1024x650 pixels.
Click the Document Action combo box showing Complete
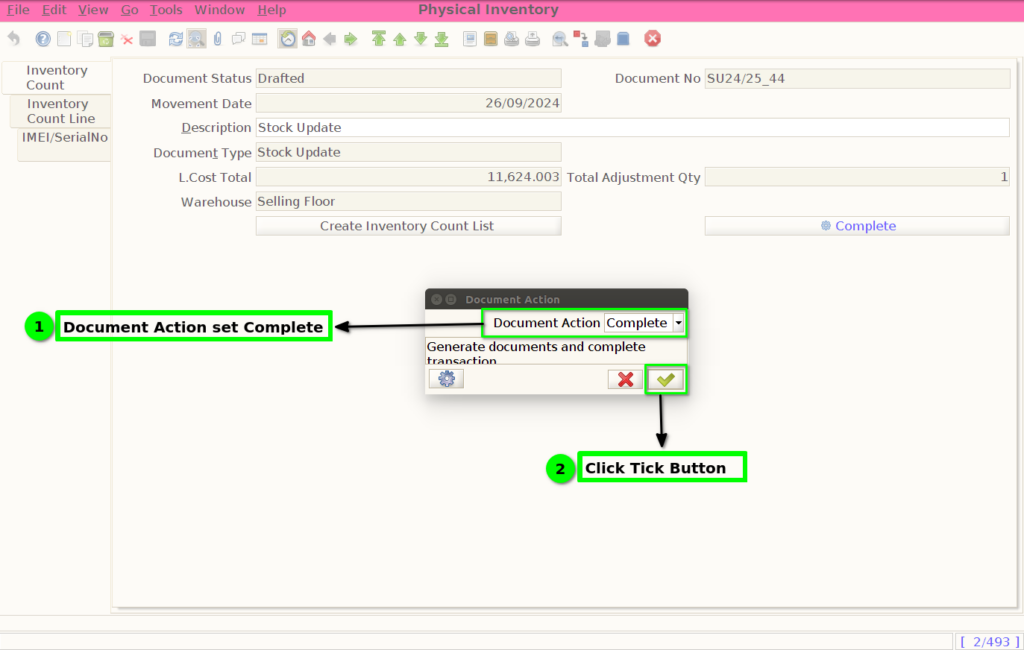[x=643, y=323]
